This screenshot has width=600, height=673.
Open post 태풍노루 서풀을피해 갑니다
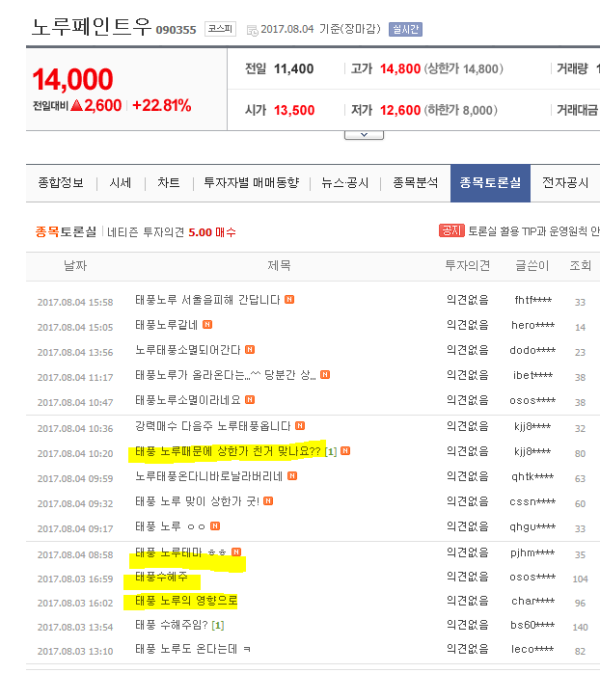pyautogui.click(x=207, y=300)
